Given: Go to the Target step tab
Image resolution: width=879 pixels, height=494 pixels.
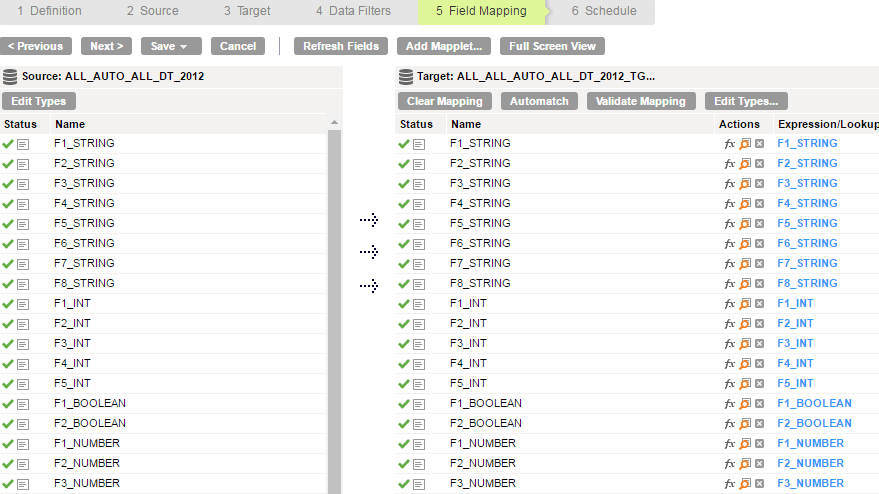Looking at the screenshot, I should coord(247,11).
